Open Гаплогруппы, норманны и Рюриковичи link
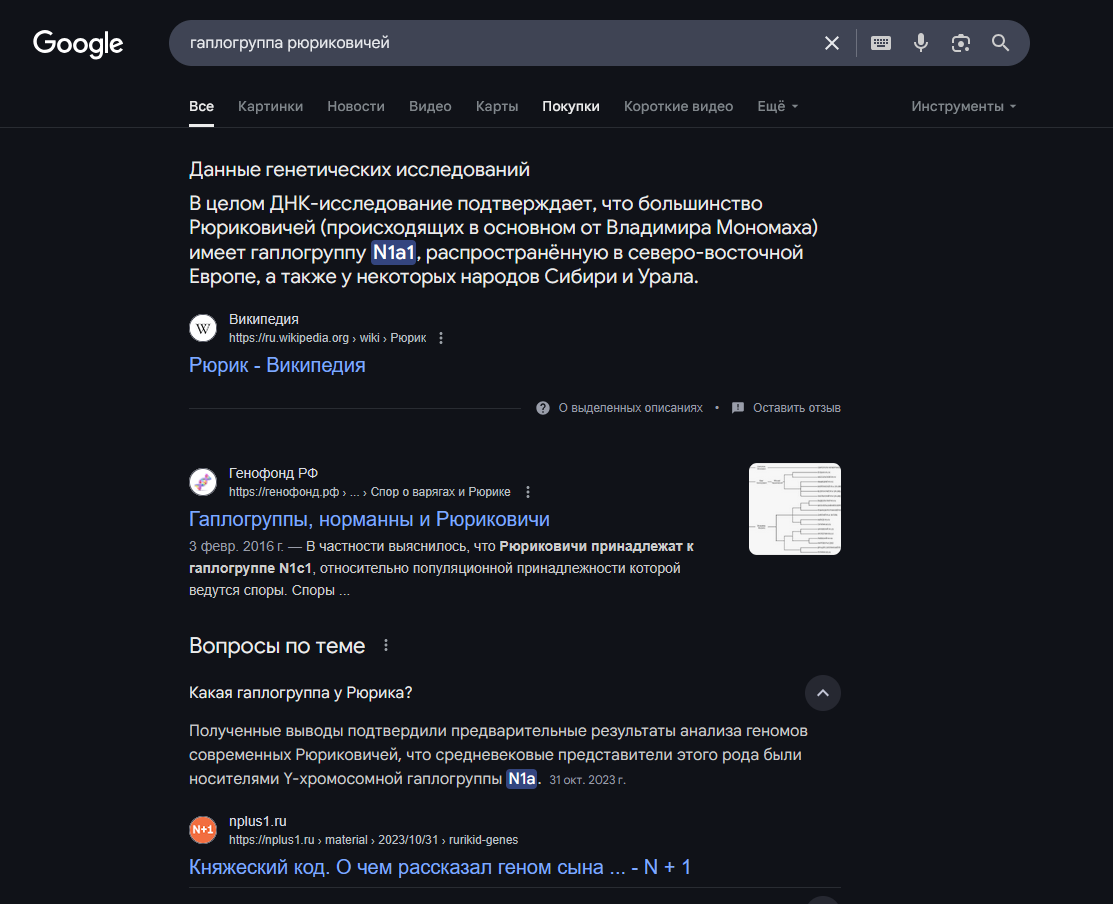 pos(369,519)
